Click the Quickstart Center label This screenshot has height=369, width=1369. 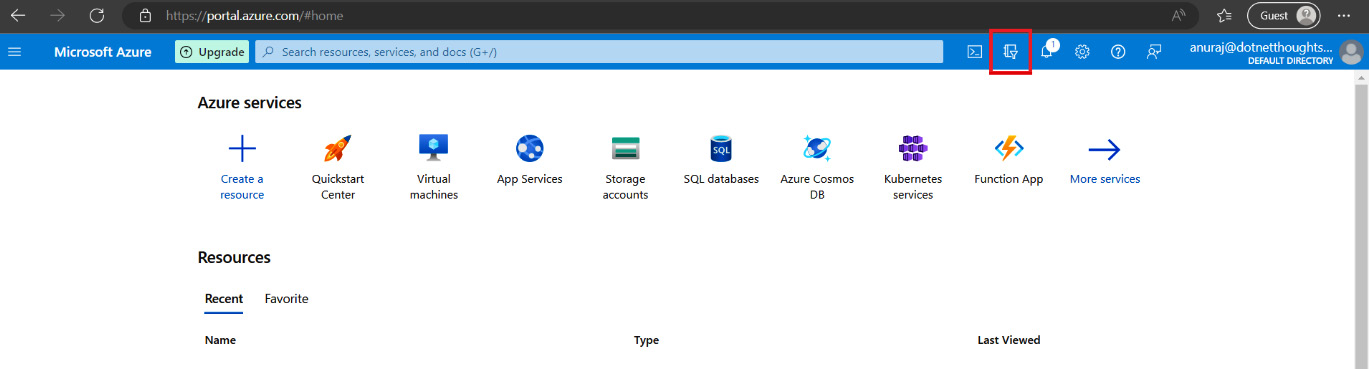tap(338, 187)
